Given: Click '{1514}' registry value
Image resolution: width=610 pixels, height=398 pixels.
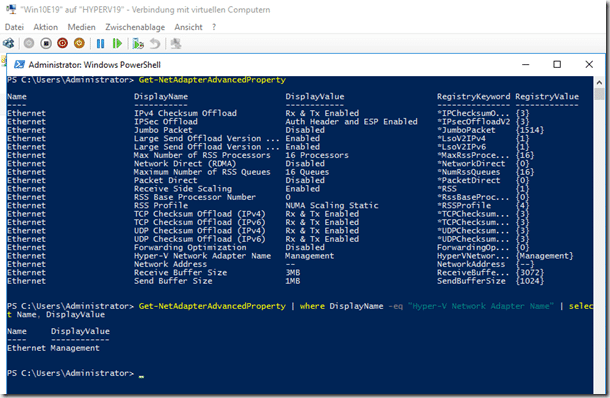Looking at the screenshot, I should 529,130.
